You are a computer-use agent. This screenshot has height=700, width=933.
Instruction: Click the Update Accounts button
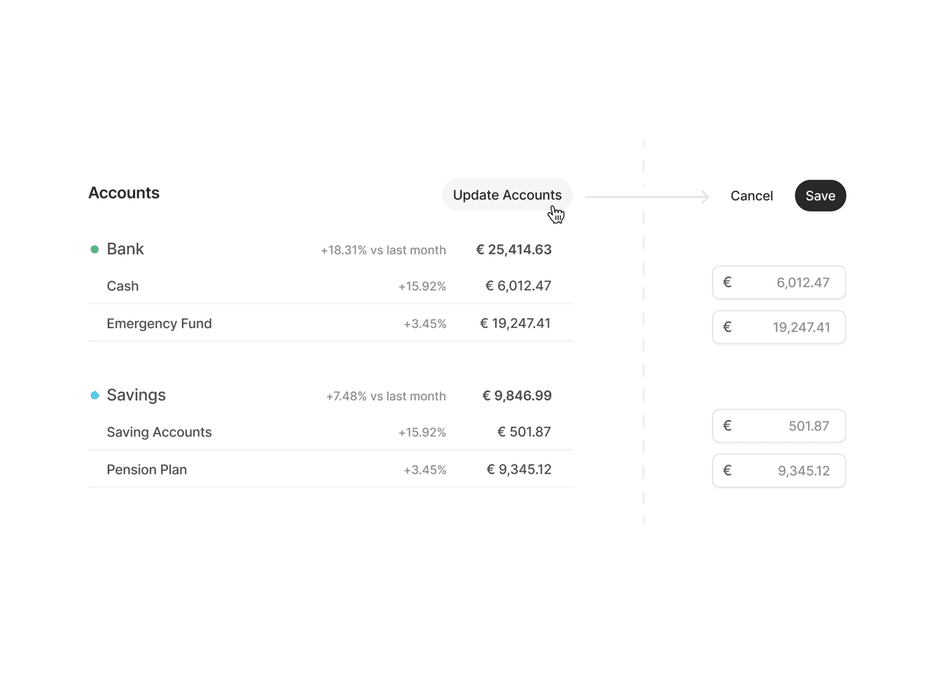point(507,195)
